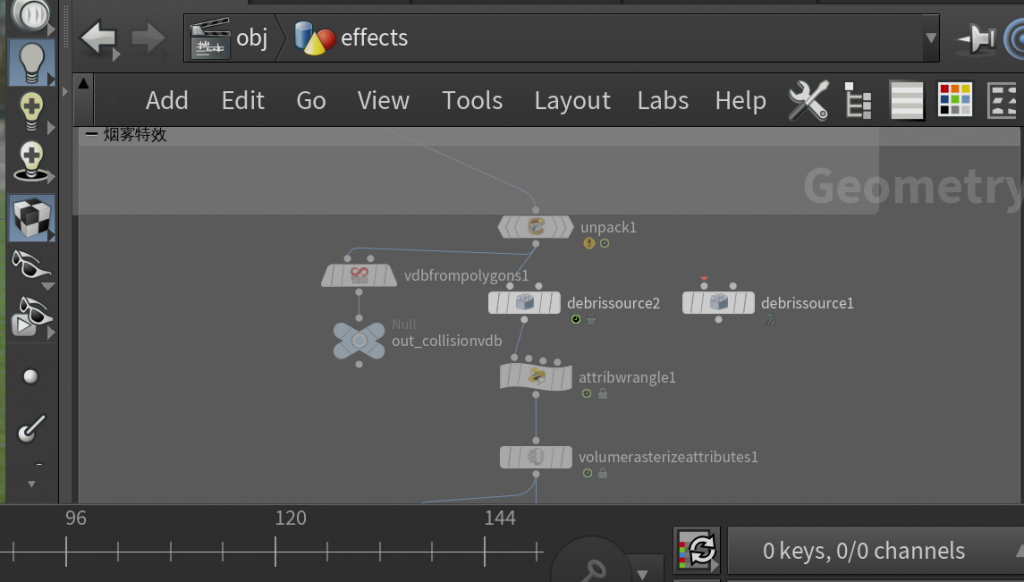1024x582 pixels.
Task: Show the tree view icon
Action: 857,101
